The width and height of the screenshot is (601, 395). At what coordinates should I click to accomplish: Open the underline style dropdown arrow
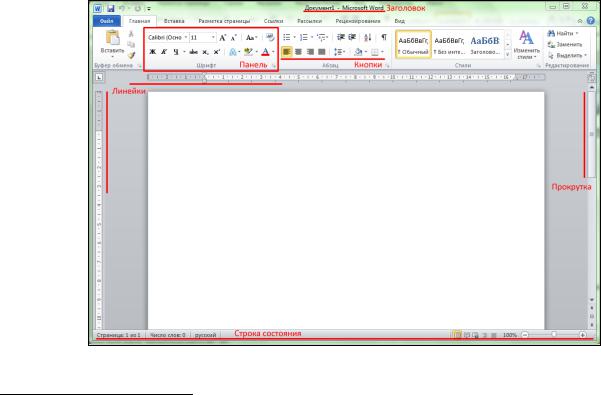click(x=184, y=52)
